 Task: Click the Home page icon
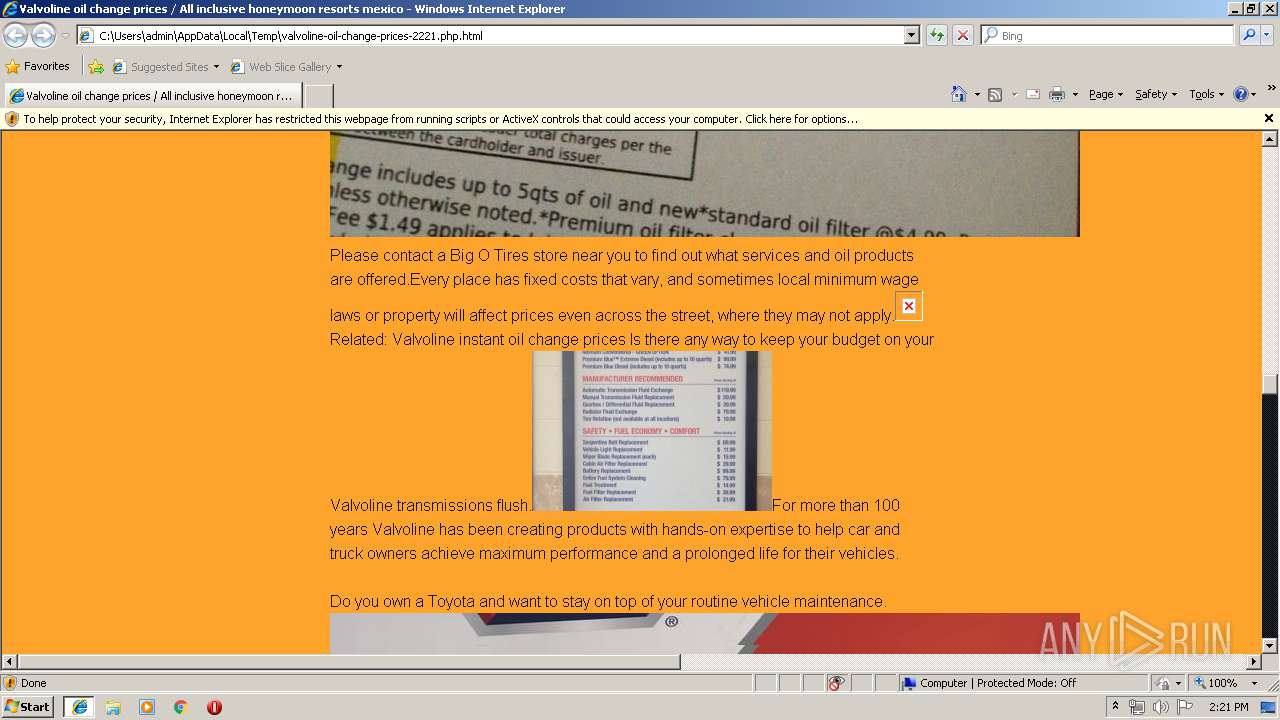[959, 94]
